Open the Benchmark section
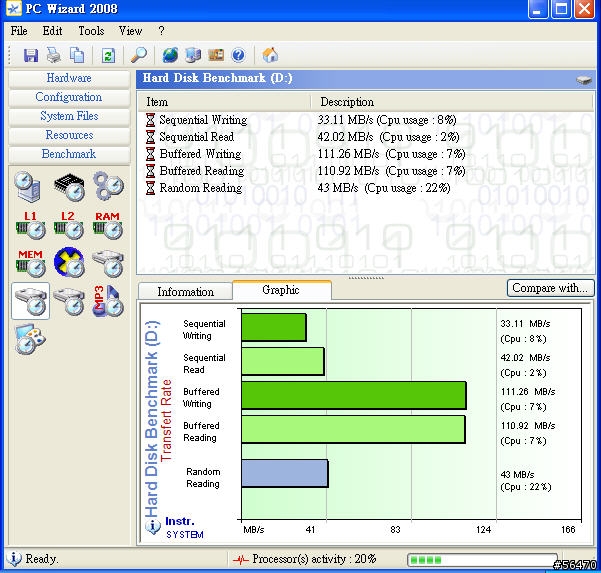Screen dimensions: 601x573 pos(69,154)
